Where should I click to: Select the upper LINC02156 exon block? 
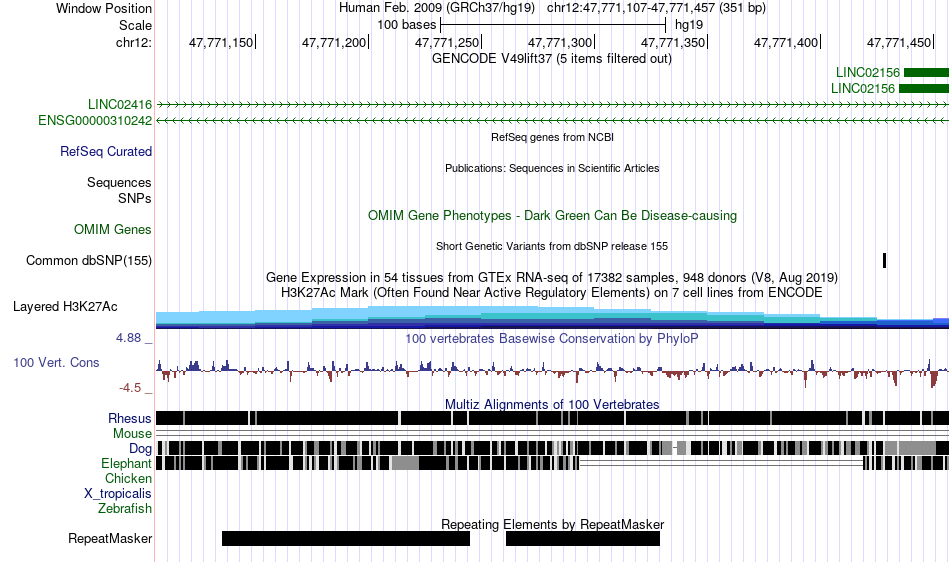click(926, 73)
